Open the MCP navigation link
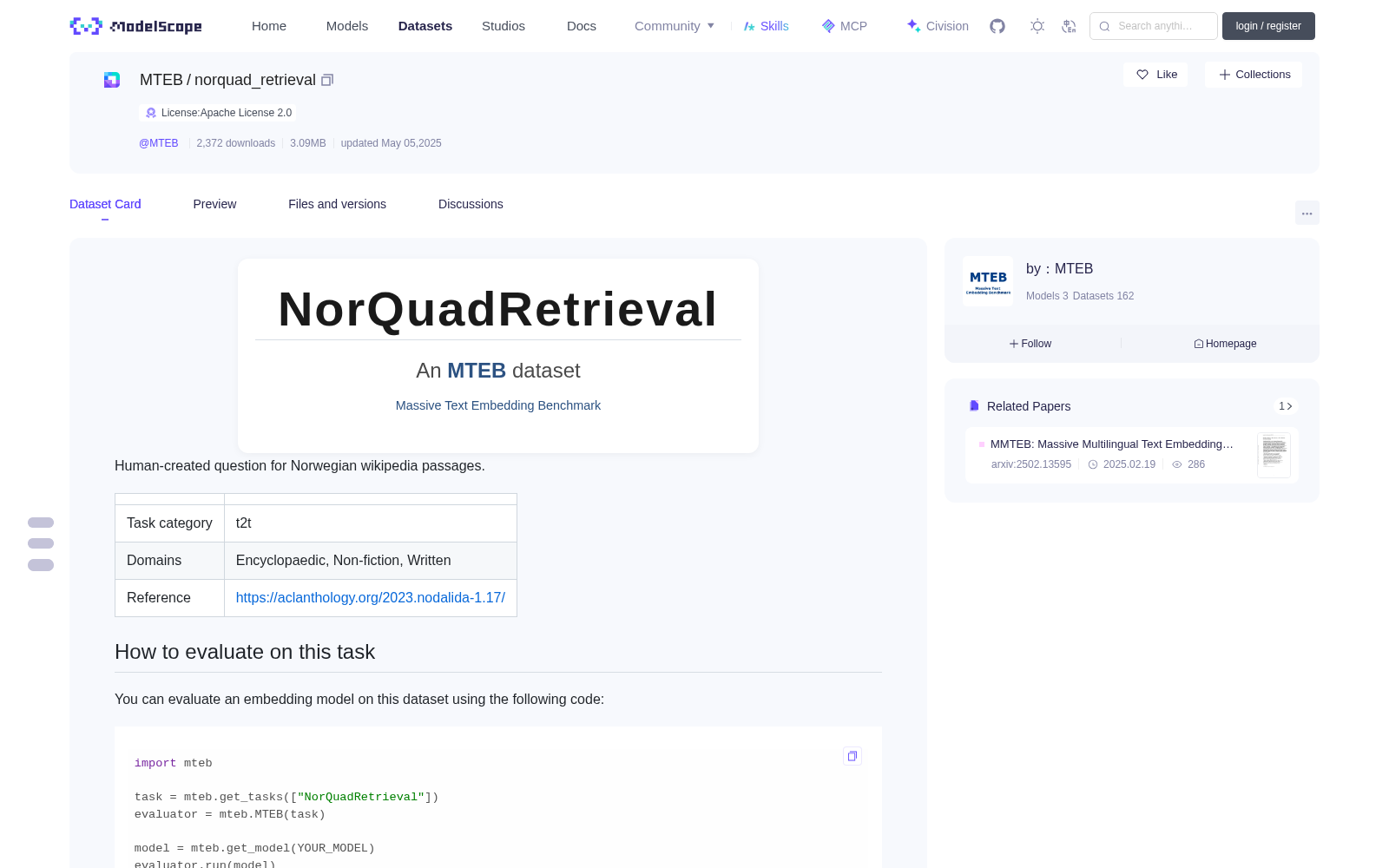The width and height of the screenshot is (1389, 868). [x=845, y=26]
